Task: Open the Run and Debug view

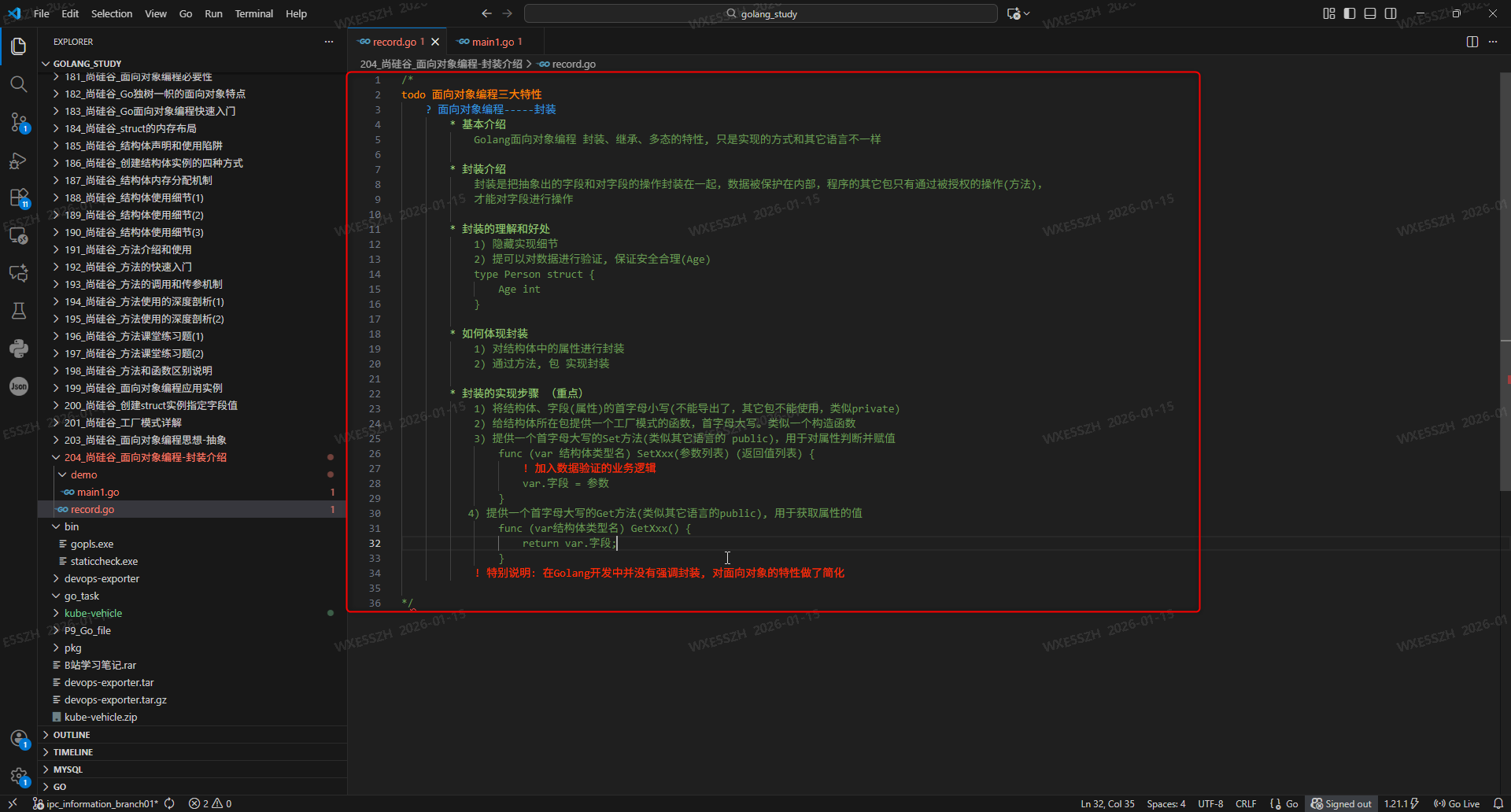Action: point(19,160)
